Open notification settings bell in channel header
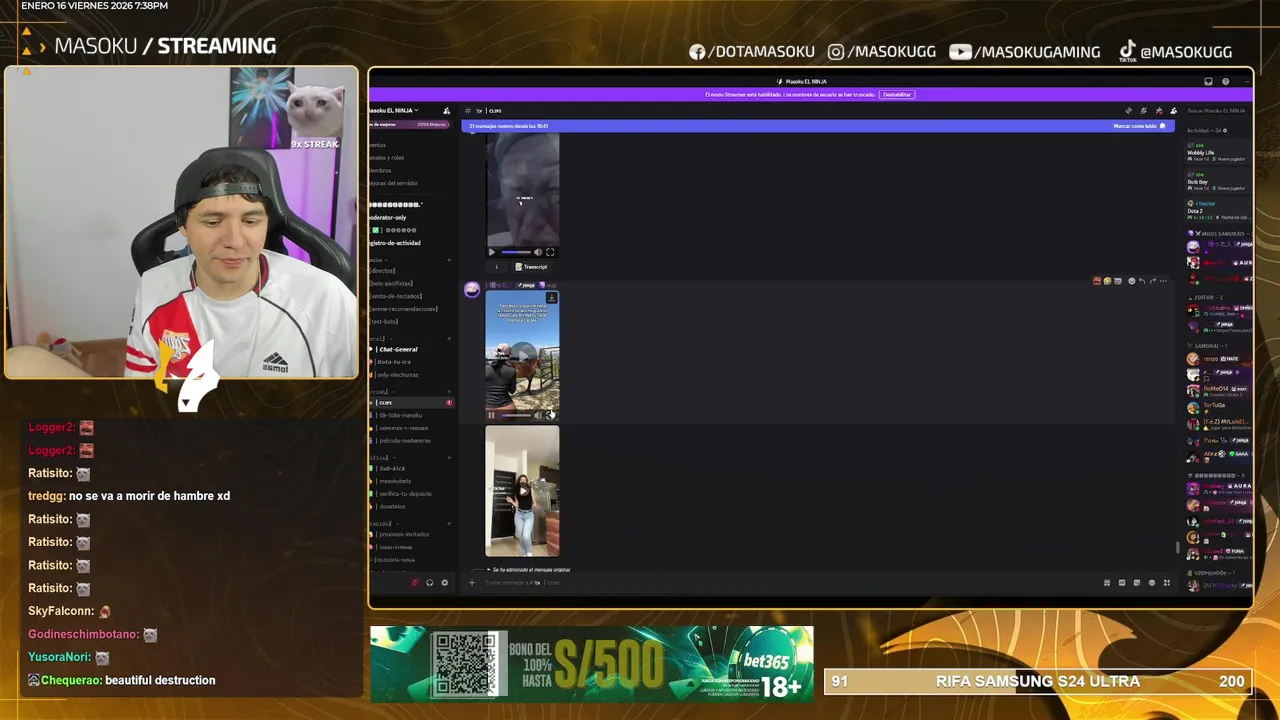 pos(1144,111)
